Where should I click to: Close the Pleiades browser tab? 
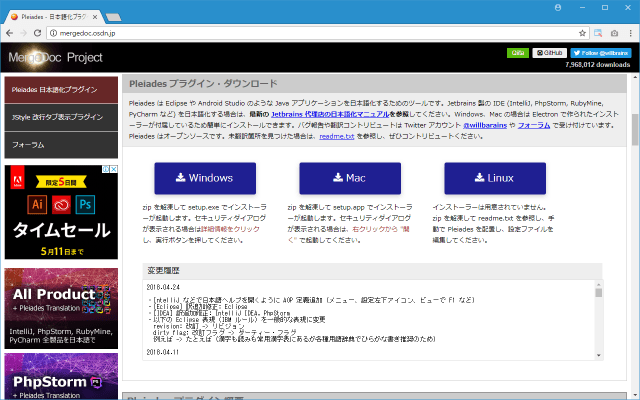pyautogui.click(x=95, y=17)
